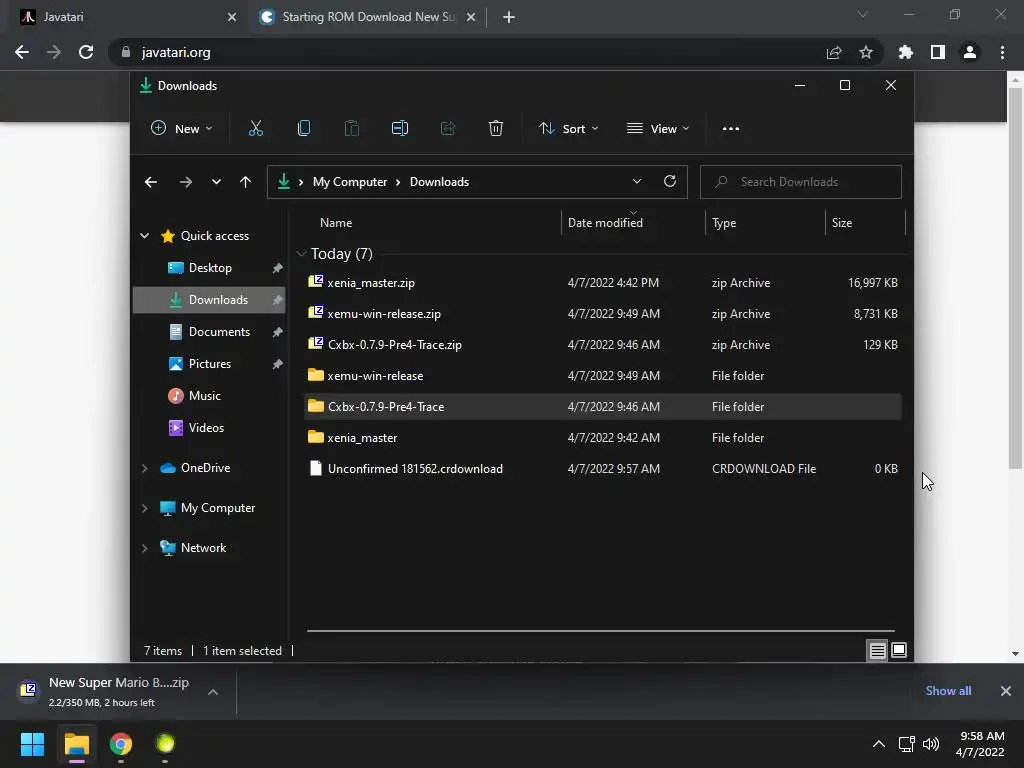Open Chrome profile avatar icon
Image resolution: width=1024 pixels, height=768 pixels.
pyautogui.click(x=970, y=52)
